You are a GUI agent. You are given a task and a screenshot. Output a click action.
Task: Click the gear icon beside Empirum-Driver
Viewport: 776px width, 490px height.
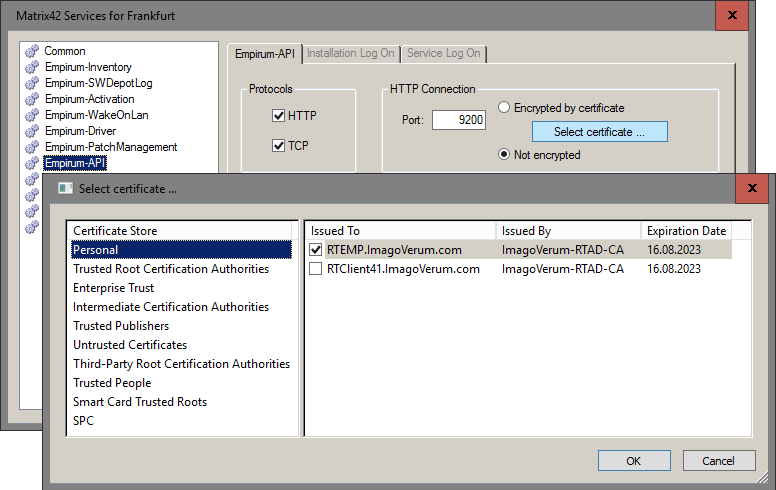32,131
